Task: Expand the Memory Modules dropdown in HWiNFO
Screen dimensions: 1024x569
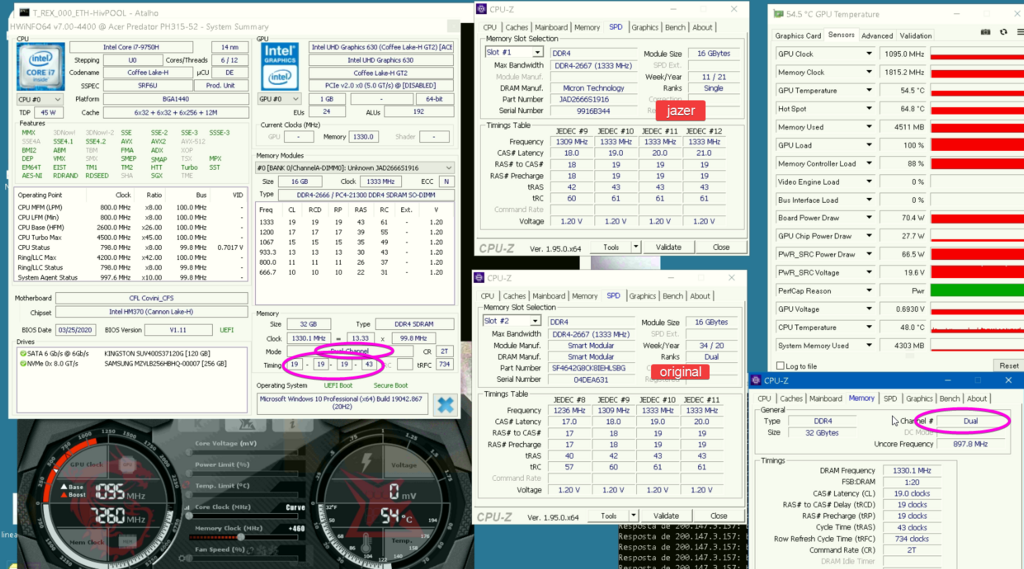Action: click(x=448, y=168)
